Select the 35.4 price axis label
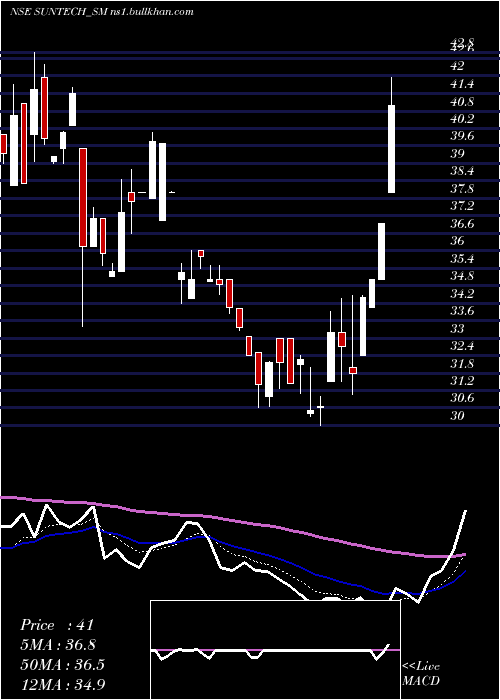500x700 pixels. [462, 259]
